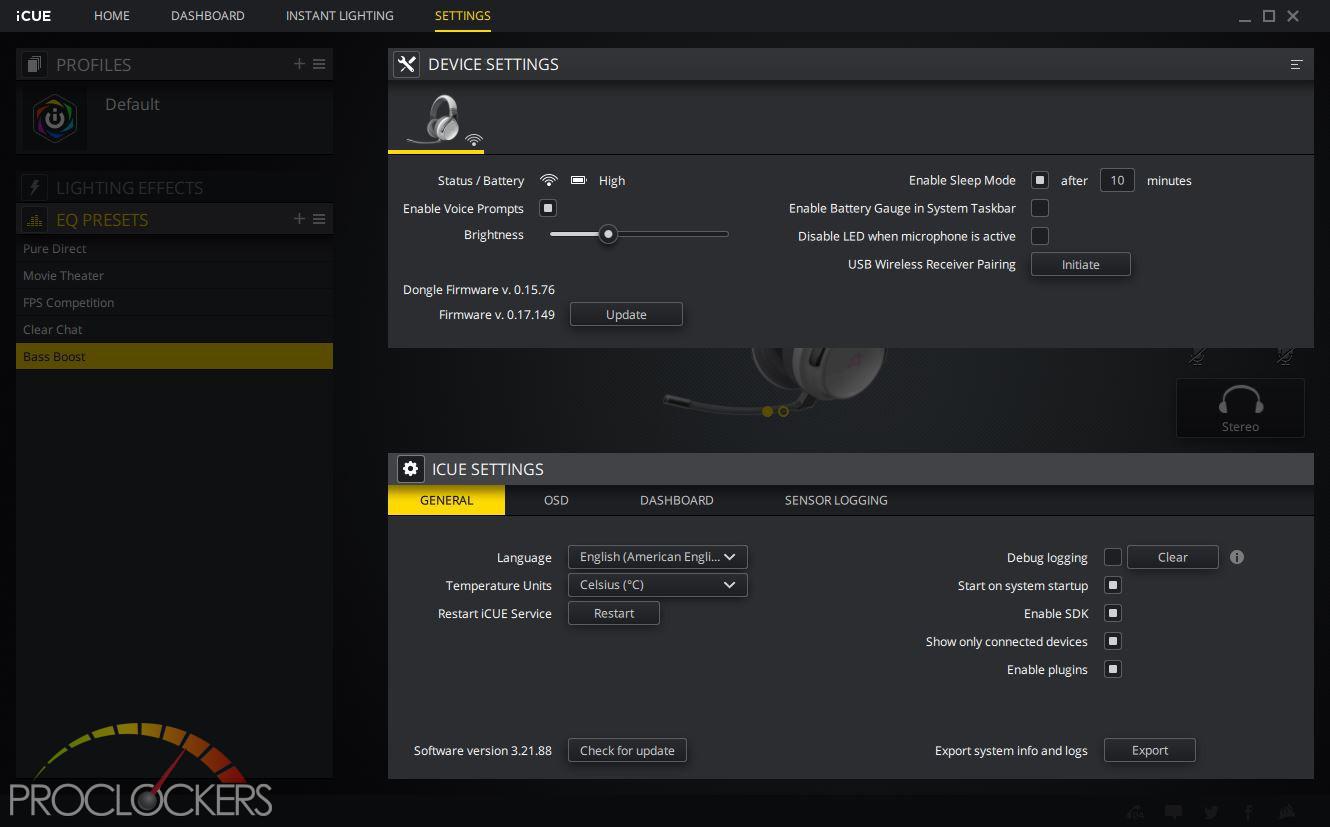
Task: Open the Language dropdown
Action: [x=657, y=557]
